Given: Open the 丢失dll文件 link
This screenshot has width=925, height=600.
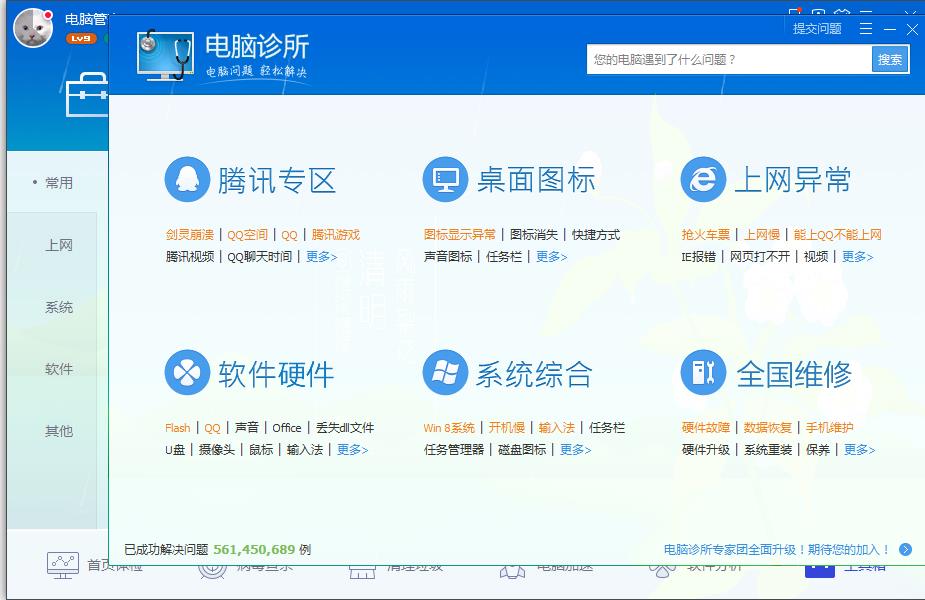Looking at the screenshot, I should click(345, 428).
